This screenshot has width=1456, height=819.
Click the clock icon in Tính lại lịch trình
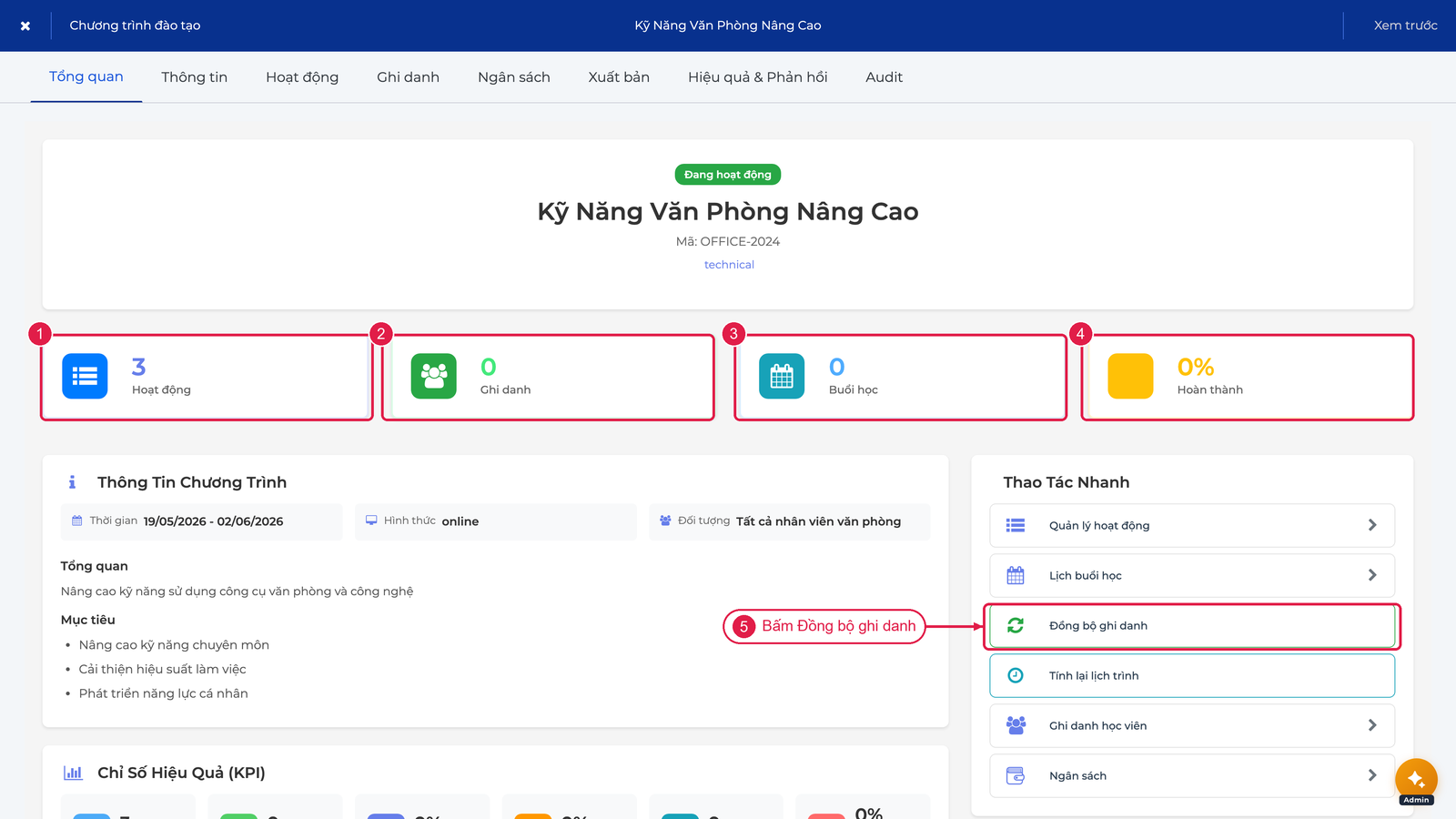click(1016, 675)
